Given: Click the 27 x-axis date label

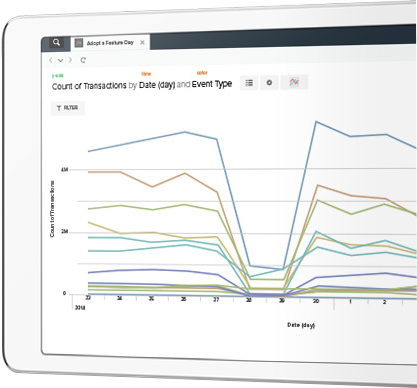Looking at the screenshot, I should point(216,300).
